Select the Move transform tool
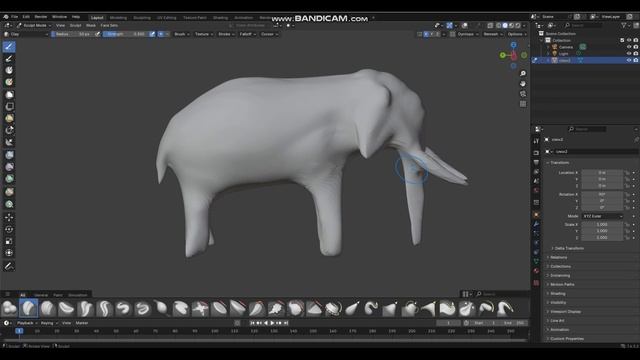 click(x=9, y=217)
